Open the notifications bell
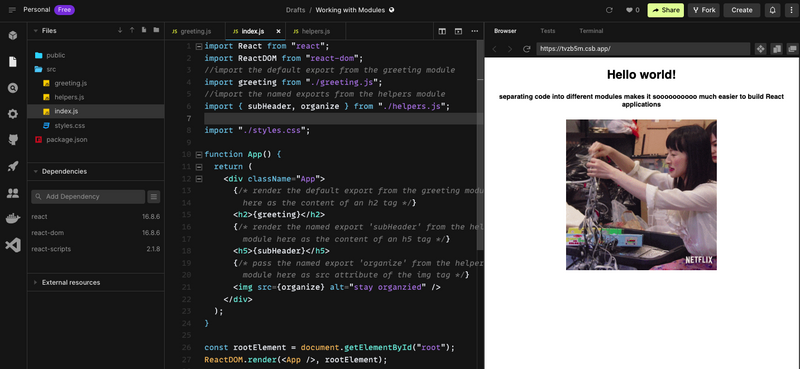Image resolution: width=800 pixels, height=369 pixels. point(772,10)
